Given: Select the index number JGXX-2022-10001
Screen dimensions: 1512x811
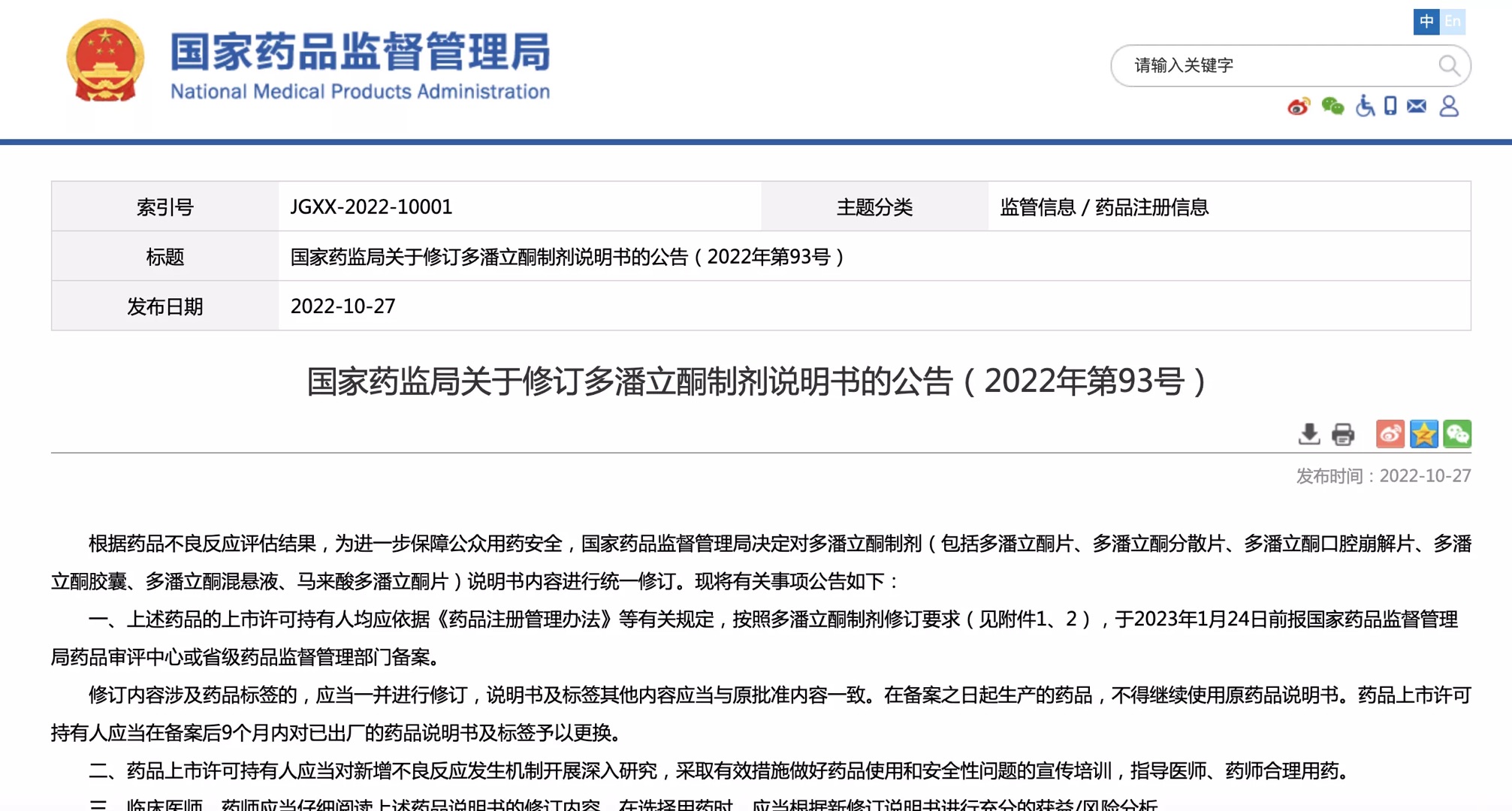Looking at the screenshot, I should tap(371, 207).
